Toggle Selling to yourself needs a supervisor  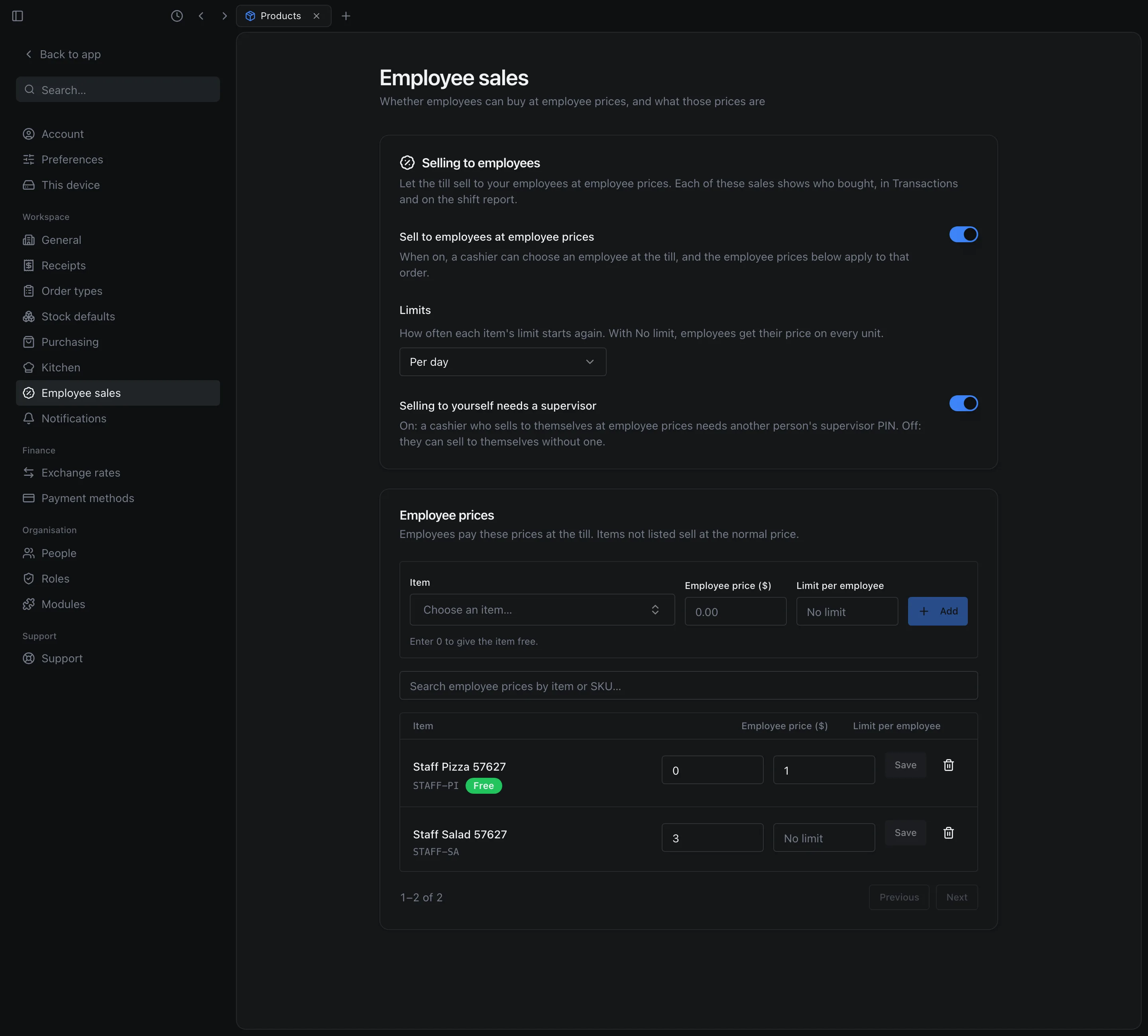click(963, 404)
